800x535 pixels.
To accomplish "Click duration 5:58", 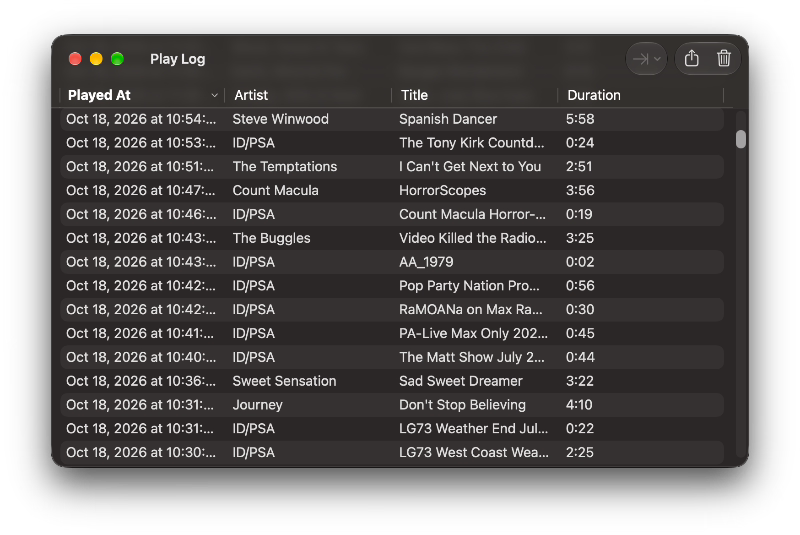I will pyautogui.click(x=580, y=119).
